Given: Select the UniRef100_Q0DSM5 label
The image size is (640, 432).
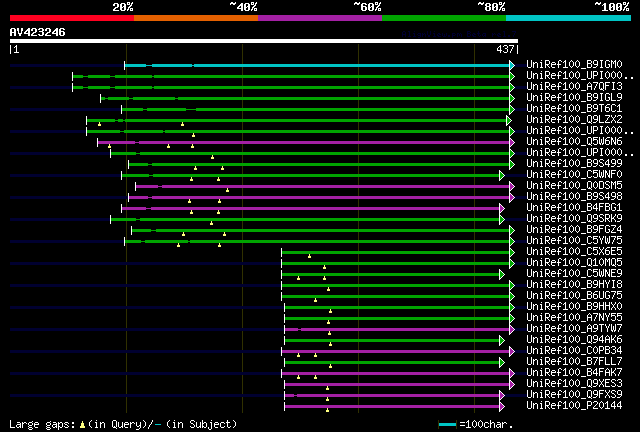Looking at the screenshot, I should coord(574,186).
